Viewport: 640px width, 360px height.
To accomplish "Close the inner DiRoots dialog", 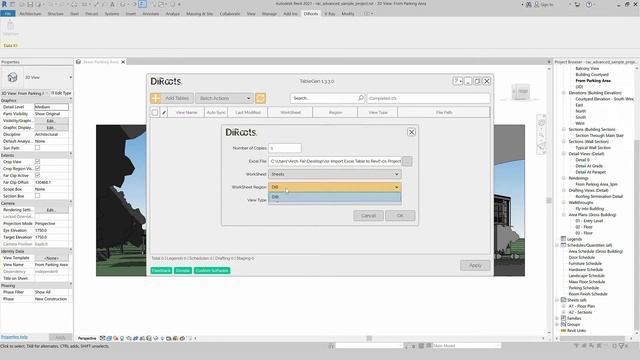I will (411, 132).
